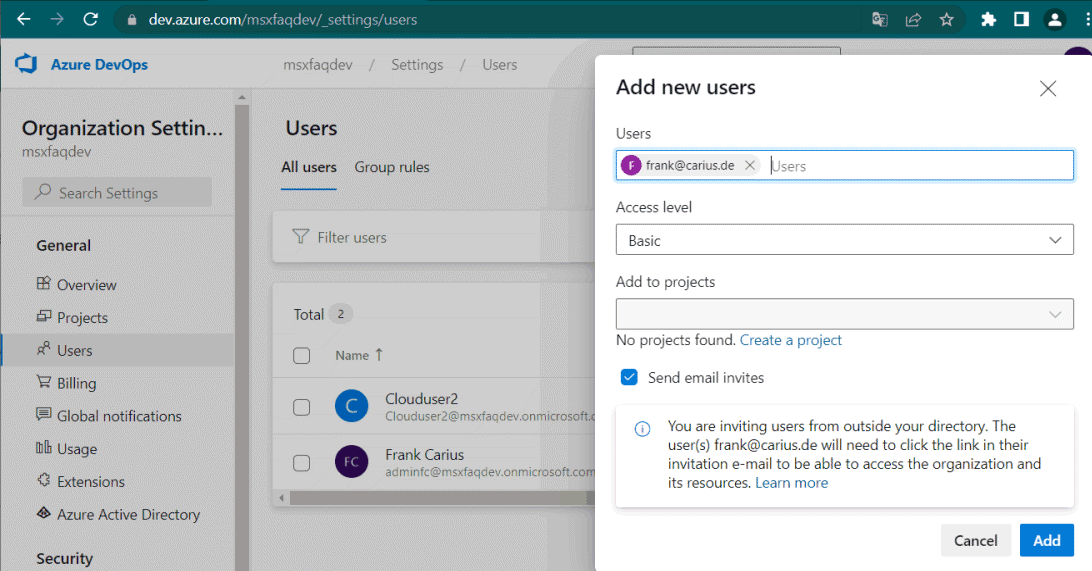
Task: Open the browser extensions puzzle icon
Action: pyautogui.click(x=988, y=19)
